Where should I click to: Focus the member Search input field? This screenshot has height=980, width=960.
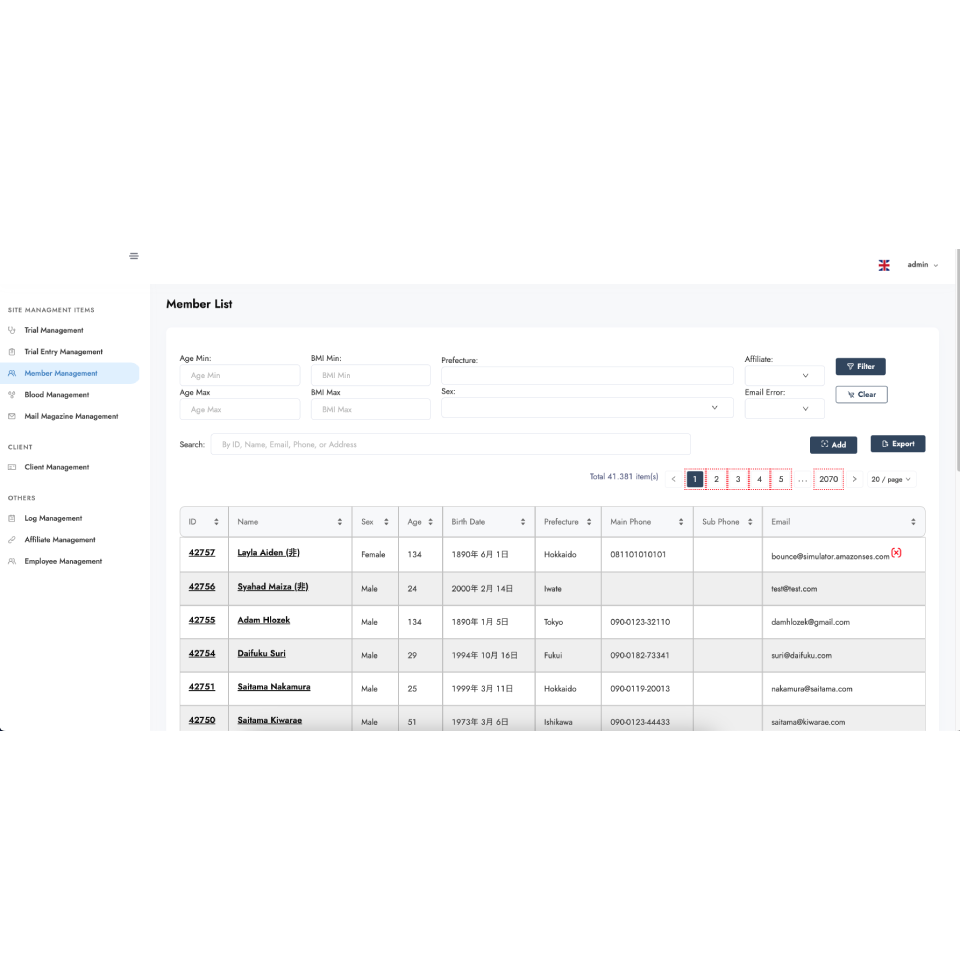point(450,444)
